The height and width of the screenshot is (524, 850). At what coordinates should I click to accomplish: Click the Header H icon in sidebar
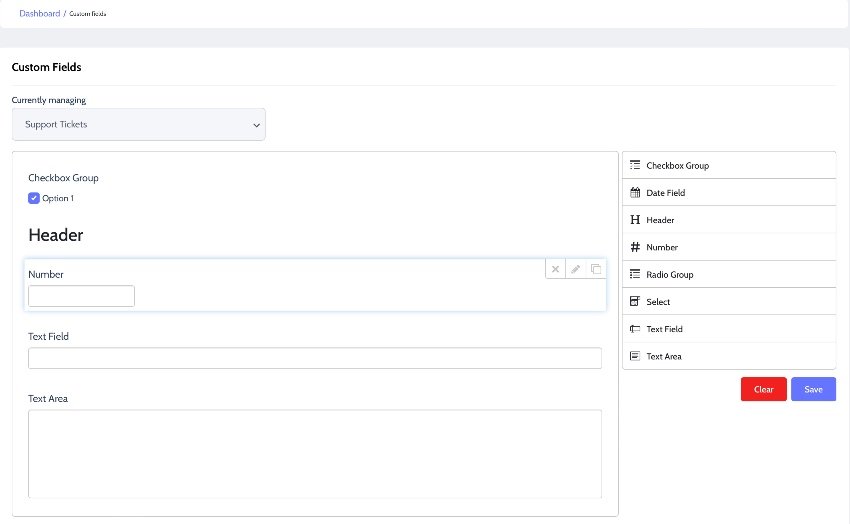pyautogui.click(x=635, y=219)
